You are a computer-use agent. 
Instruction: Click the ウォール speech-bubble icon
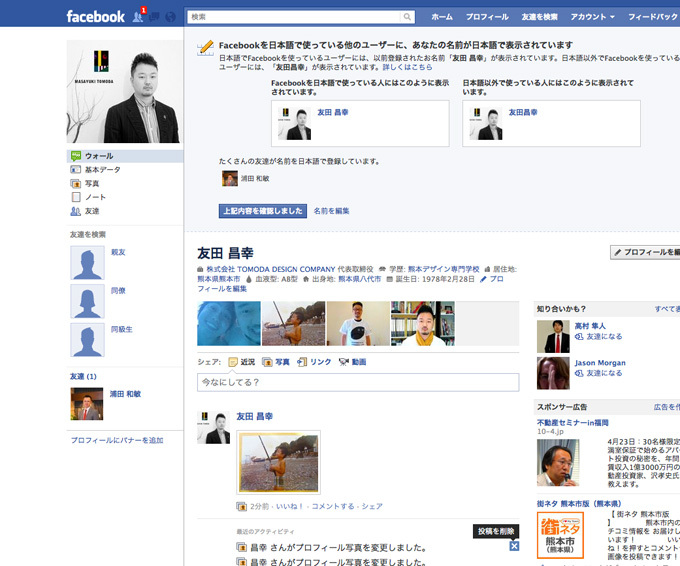76,156
